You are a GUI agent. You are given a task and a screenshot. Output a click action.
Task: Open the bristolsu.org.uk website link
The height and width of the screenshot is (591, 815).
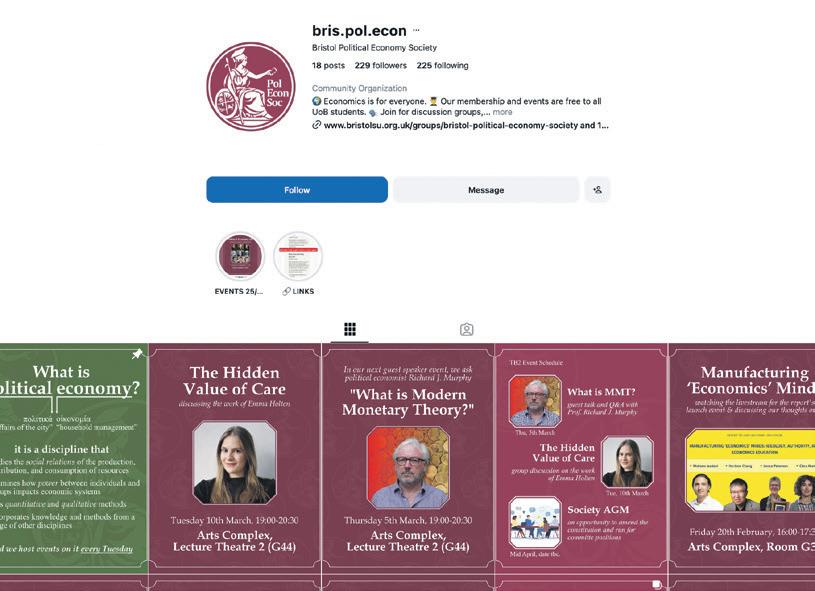click(x=466, y=125)
